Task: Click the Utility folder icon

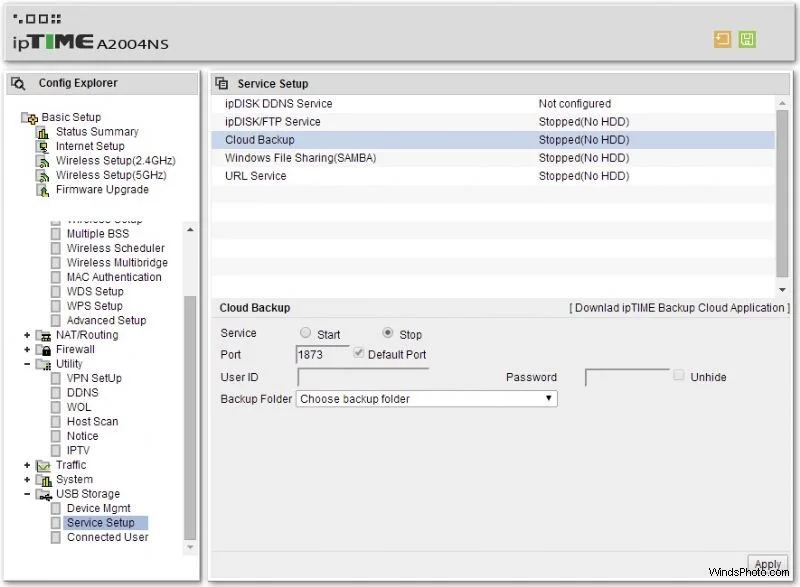Action: coord(44,364)
